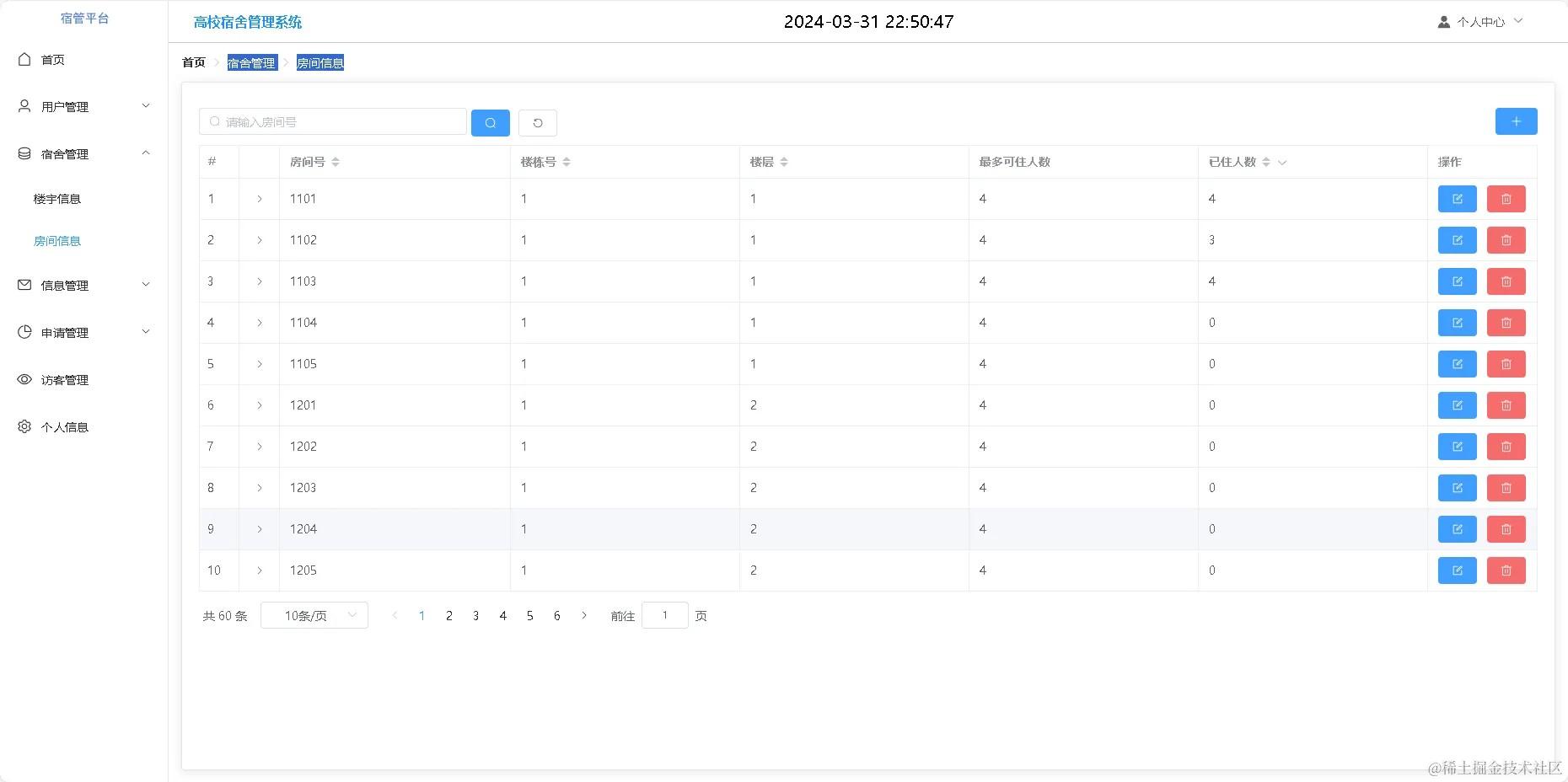Go to page 2 of results
Viewport: 1568px width, 782px height.
click(x=449, y=616)
